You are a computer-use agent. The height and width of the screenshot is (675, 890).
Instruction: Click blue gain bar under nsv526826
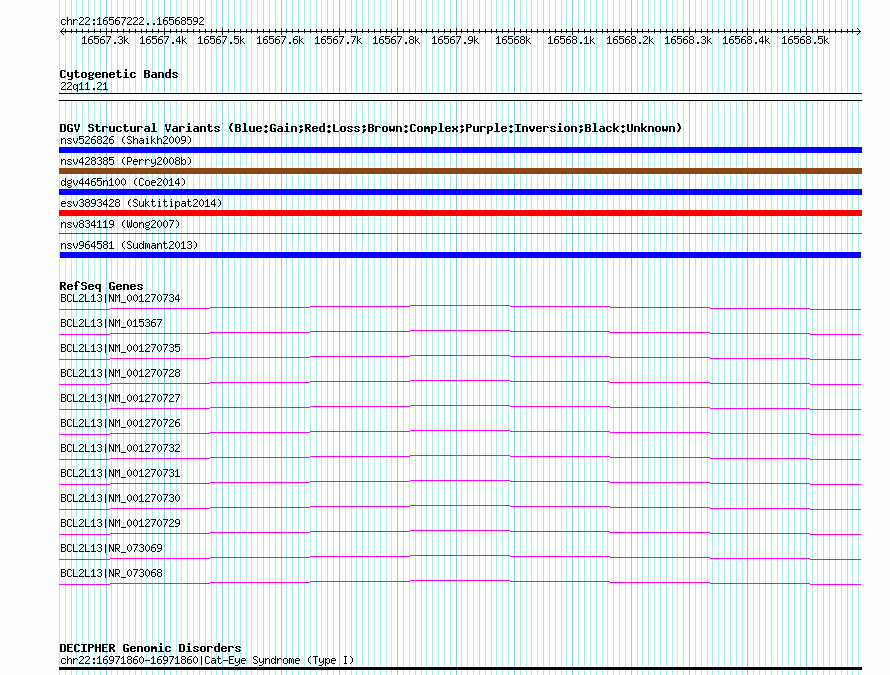(x=460, y=150)
